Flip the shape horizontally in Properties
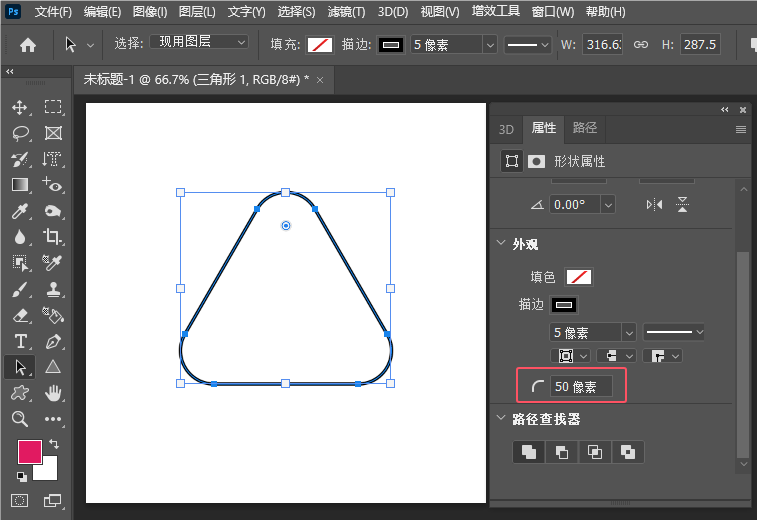Image resolution: width=757 pixels, height=520 pixels. 654,205
